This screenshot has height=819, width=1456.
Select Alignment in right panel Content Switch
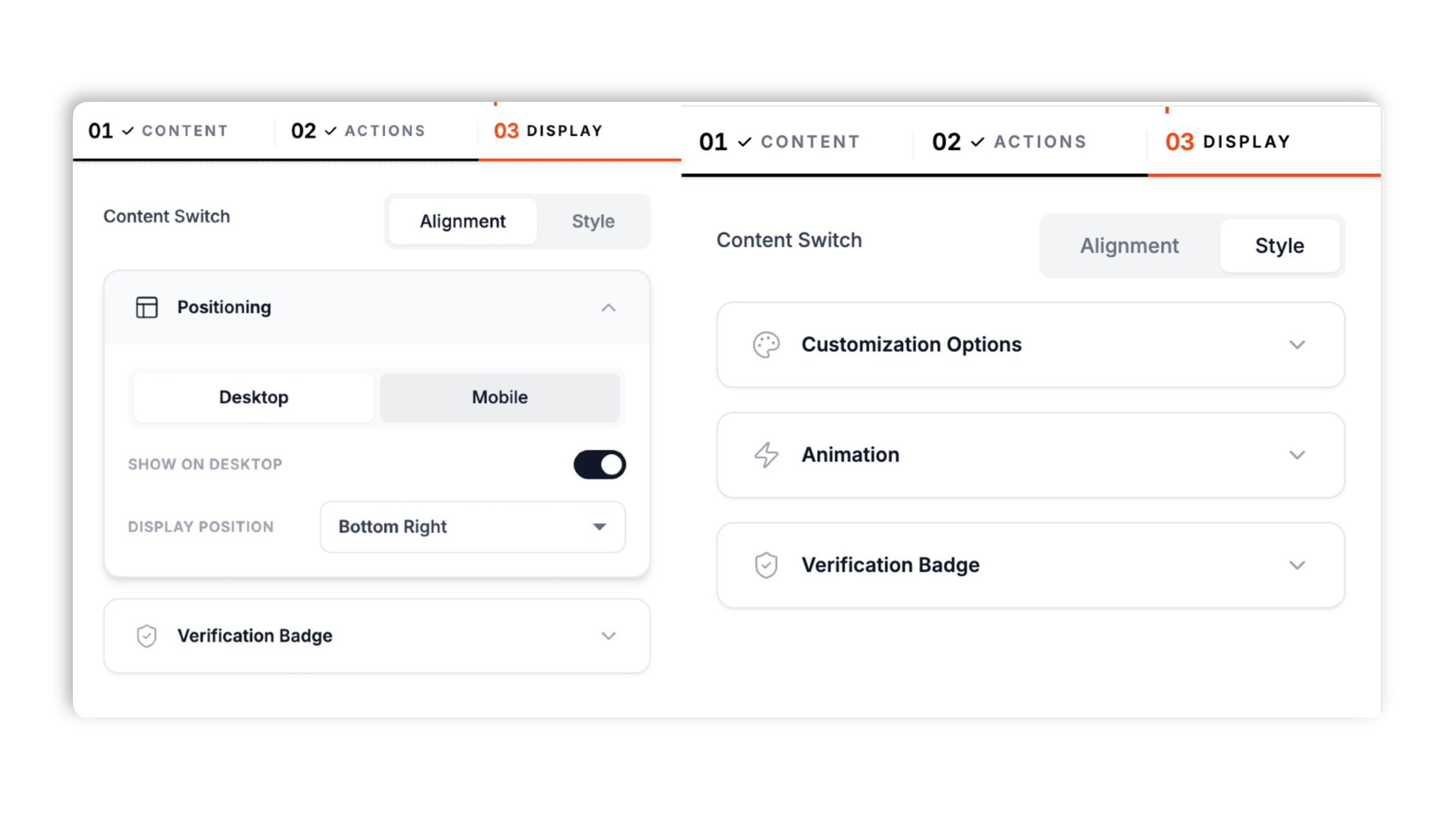click(x=1130, y=246)
